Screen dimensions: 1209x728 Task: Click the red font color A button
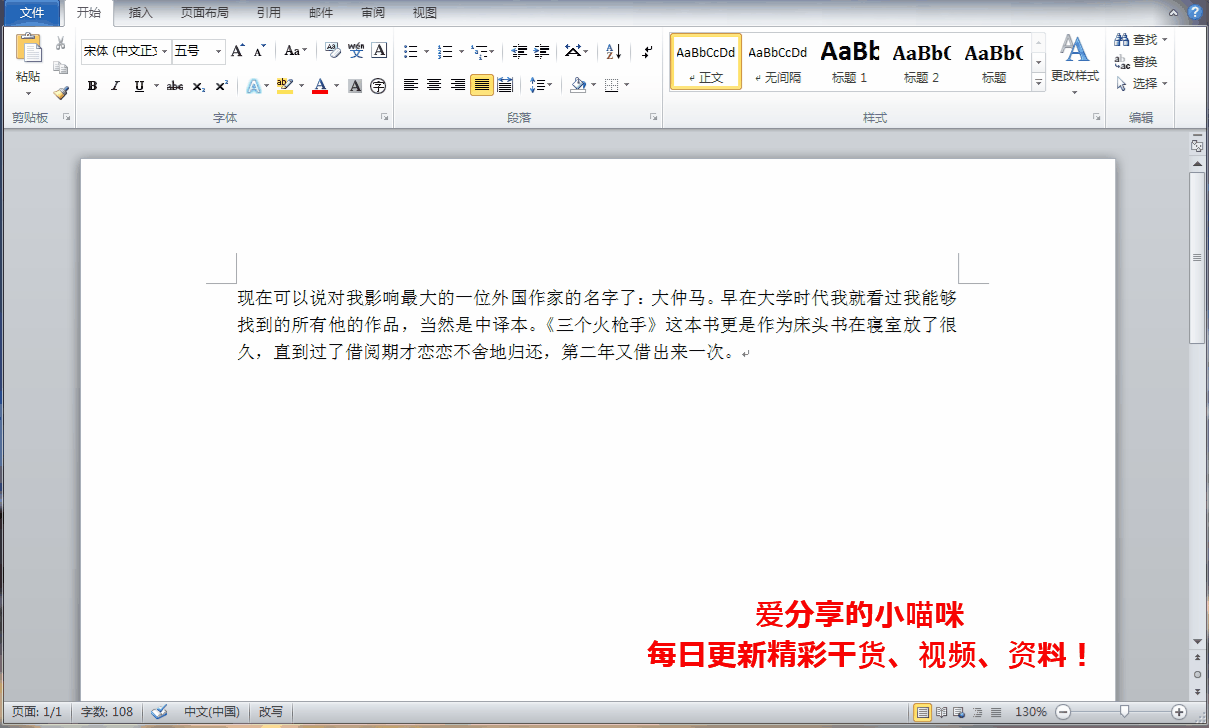pos(320,86)
